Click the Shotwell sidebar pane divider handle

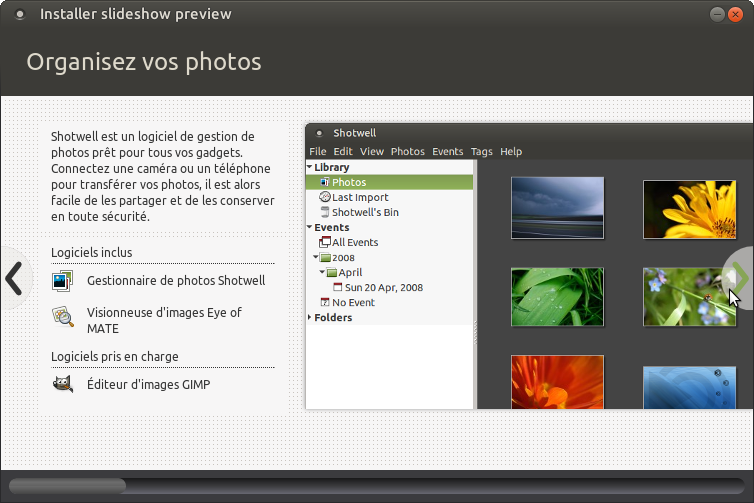point(475,332)
